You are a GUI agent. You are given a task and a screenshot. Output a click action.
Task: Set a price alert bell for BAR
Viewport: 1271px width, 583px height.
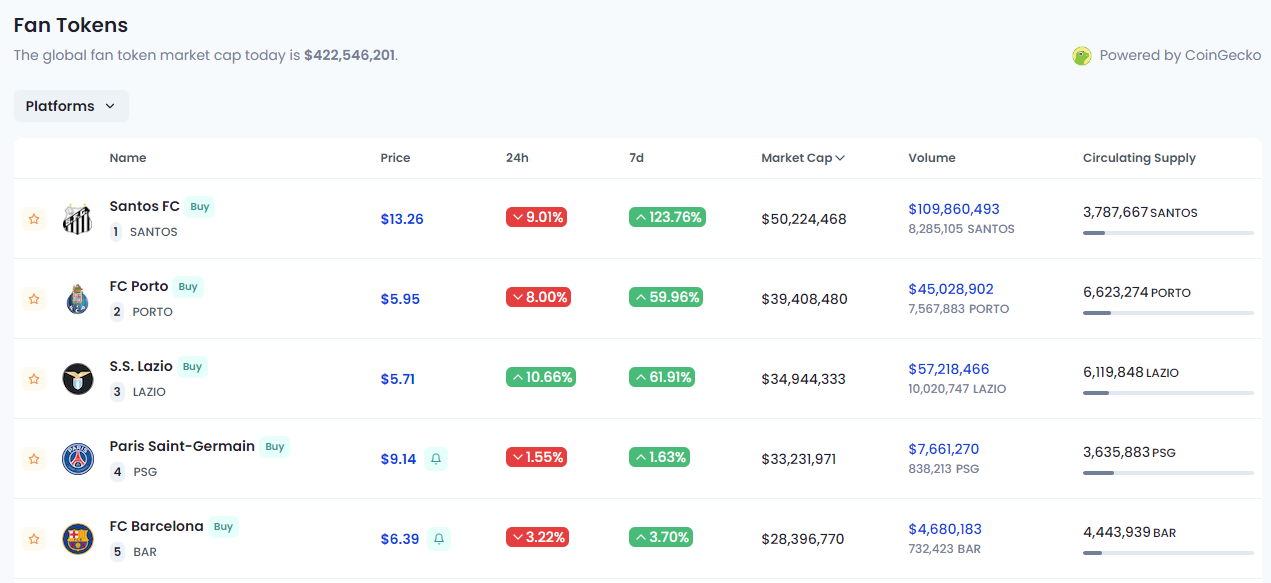(x=438, y=539)
